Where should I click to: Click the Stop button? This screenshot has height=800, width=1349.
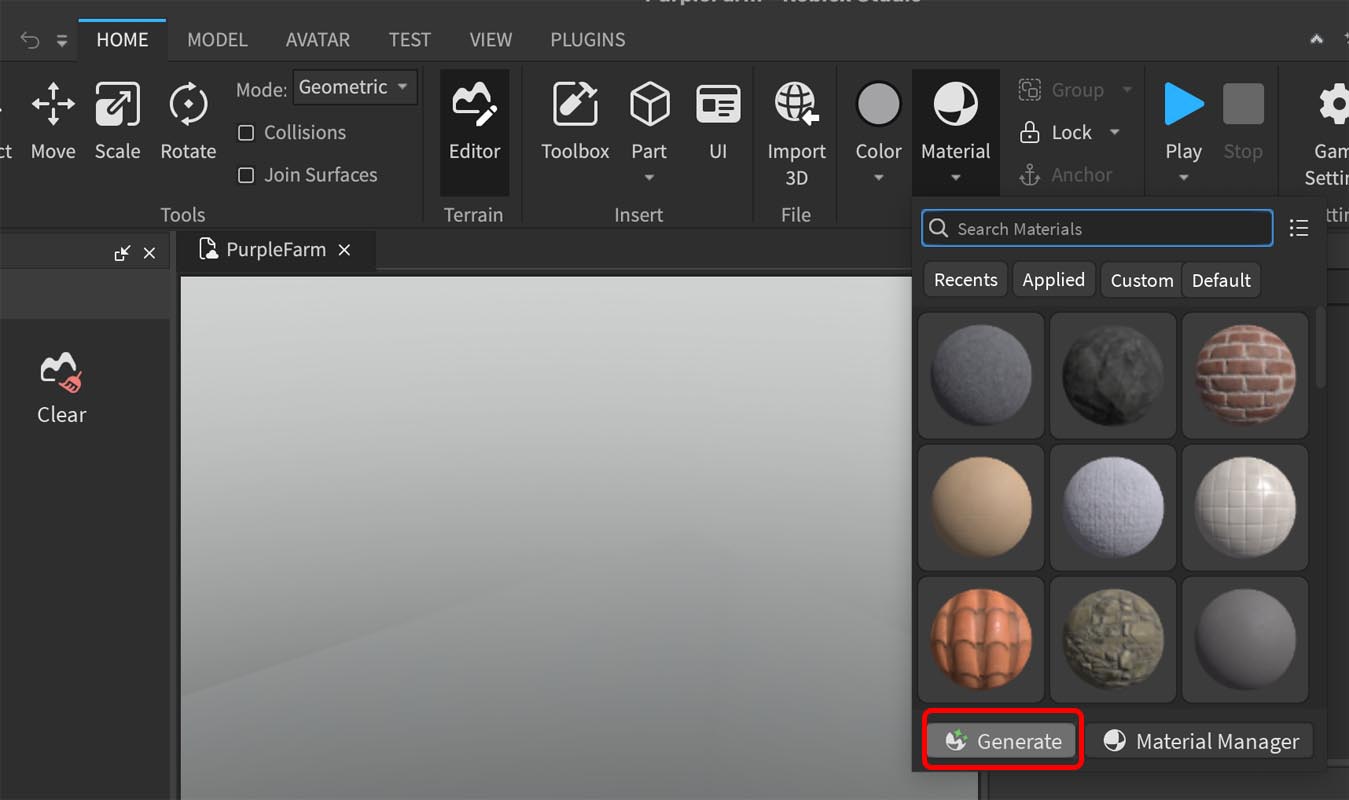point(1243,122)
